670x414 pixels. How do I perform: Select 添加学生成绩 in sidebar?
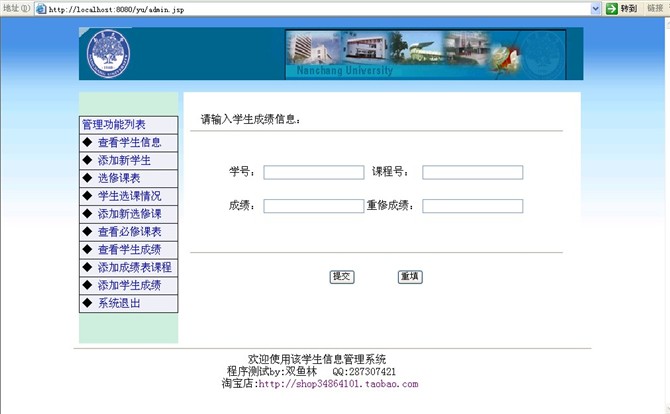coord(129,286)
